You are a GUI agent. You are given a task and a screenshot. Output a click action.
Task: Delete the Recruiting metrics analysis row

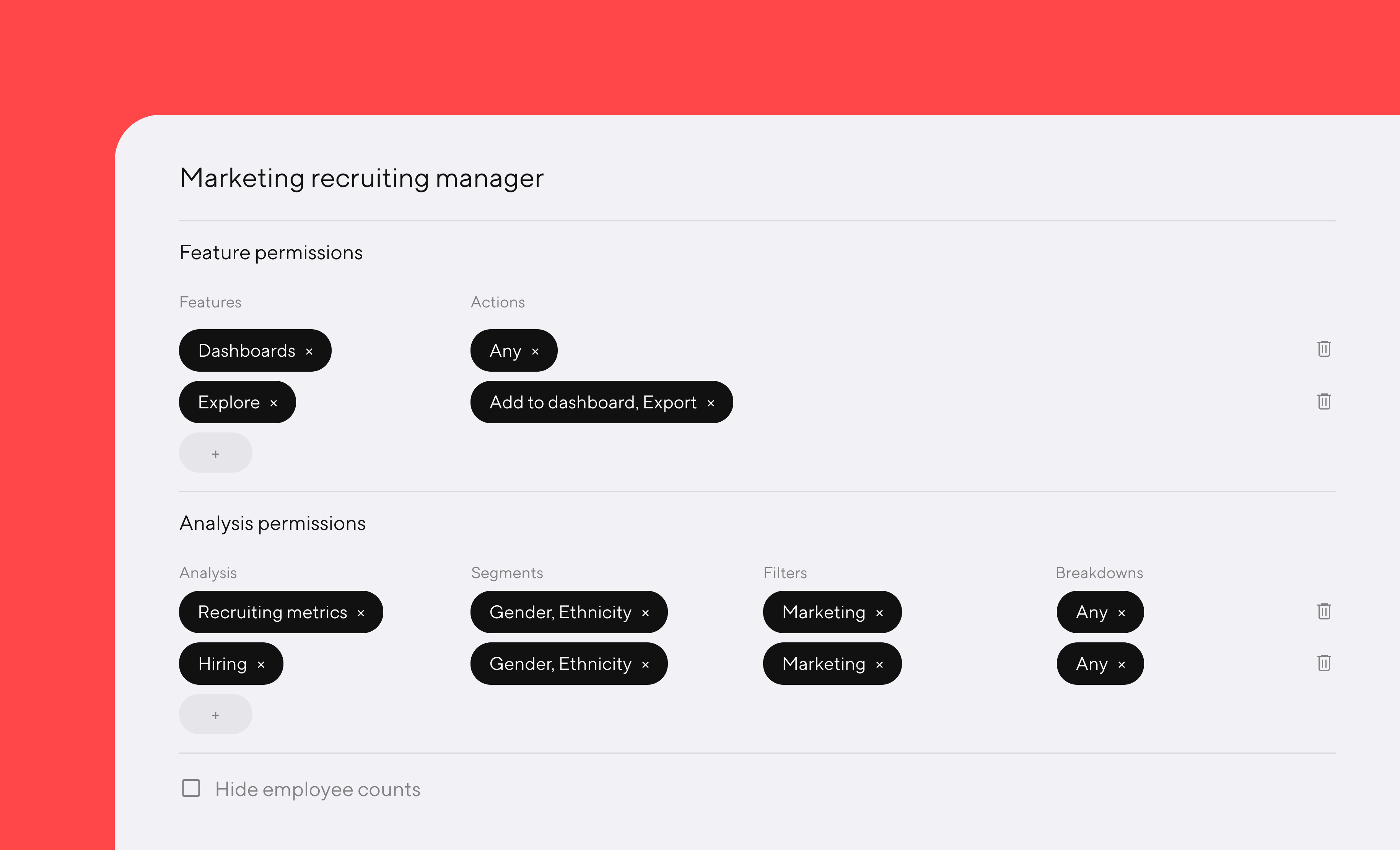(x=1324, y=611)
